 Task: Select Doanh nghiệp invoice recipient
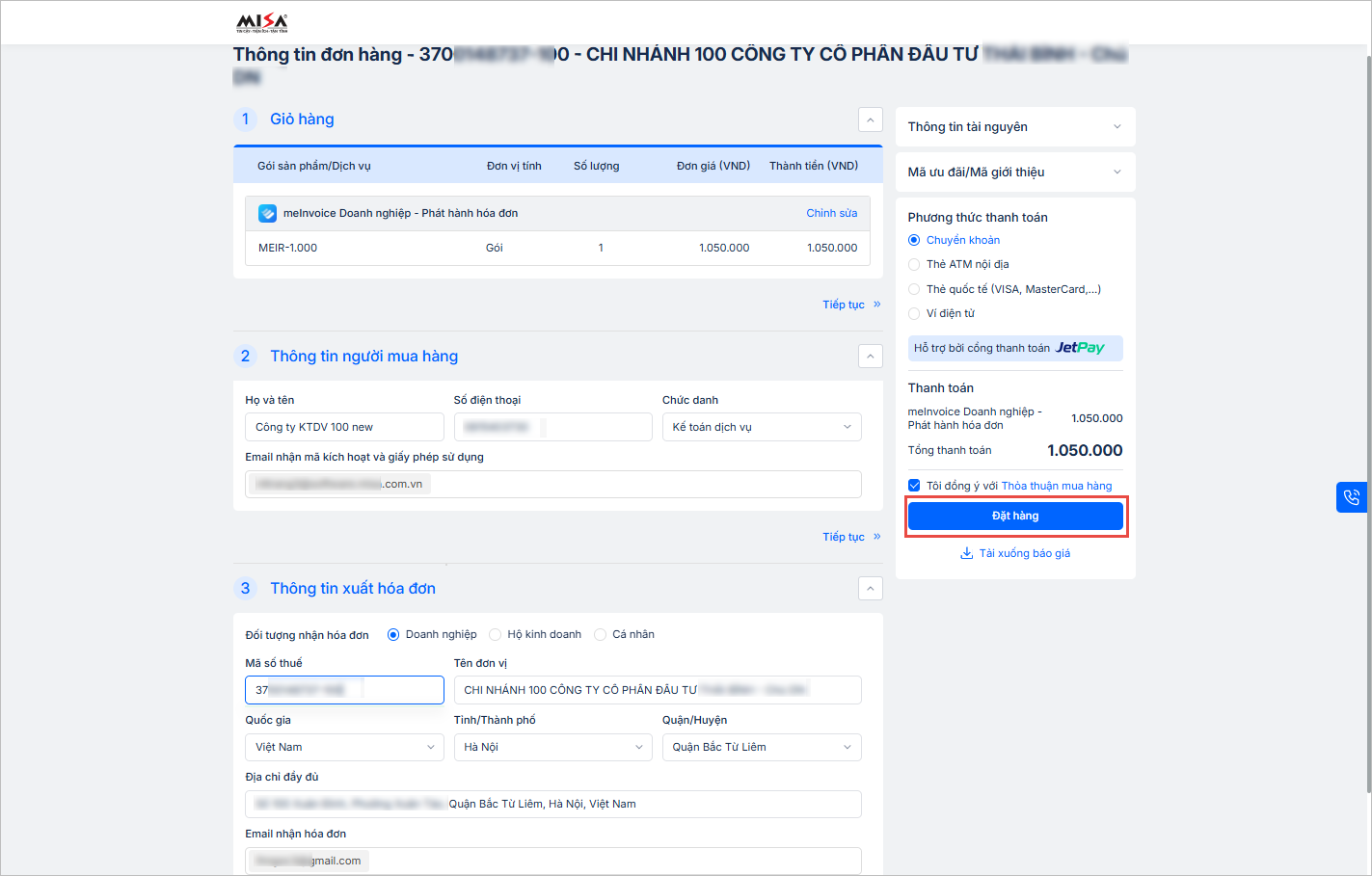pyautogui.click(x=393, y=634)
